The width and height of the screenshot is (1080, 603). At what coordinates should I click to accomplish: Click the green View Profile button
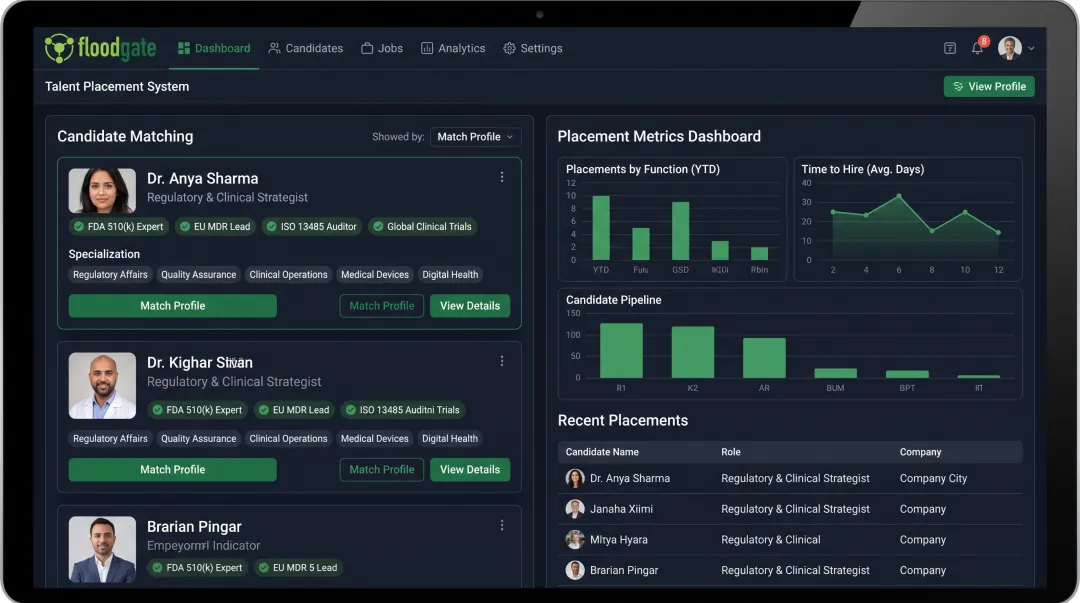(989, 86)
